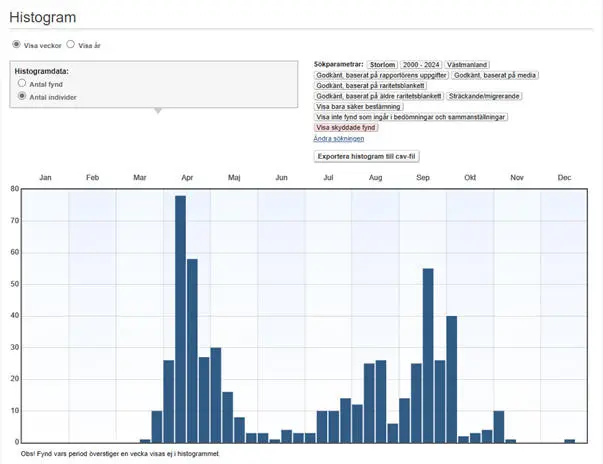Click the '2000 - 2024' parameter tag
The image size is (603, 464).
(x=420, y=64)
